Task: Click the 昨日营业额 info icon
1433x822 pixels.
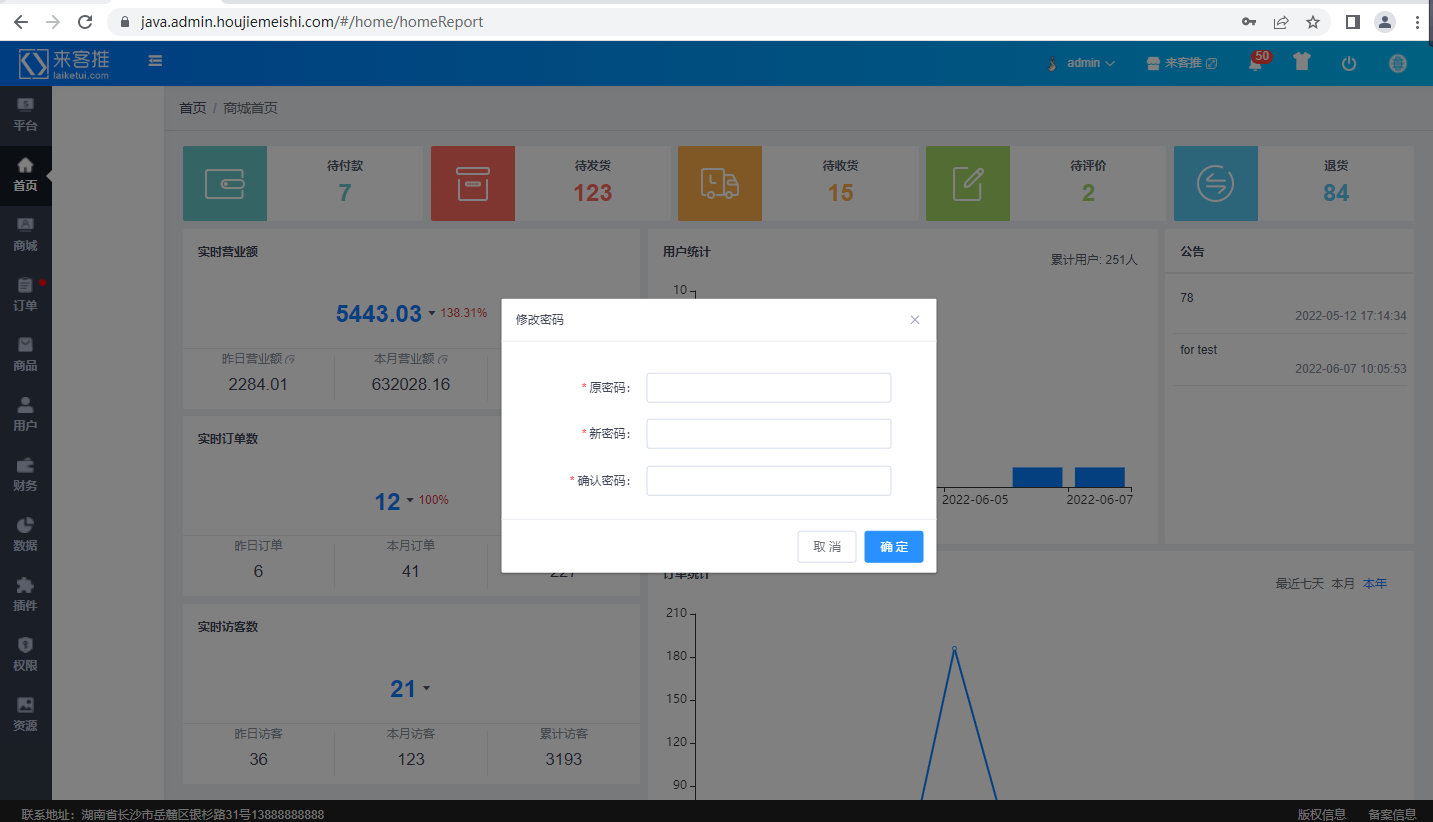Action: coord(290,359)
